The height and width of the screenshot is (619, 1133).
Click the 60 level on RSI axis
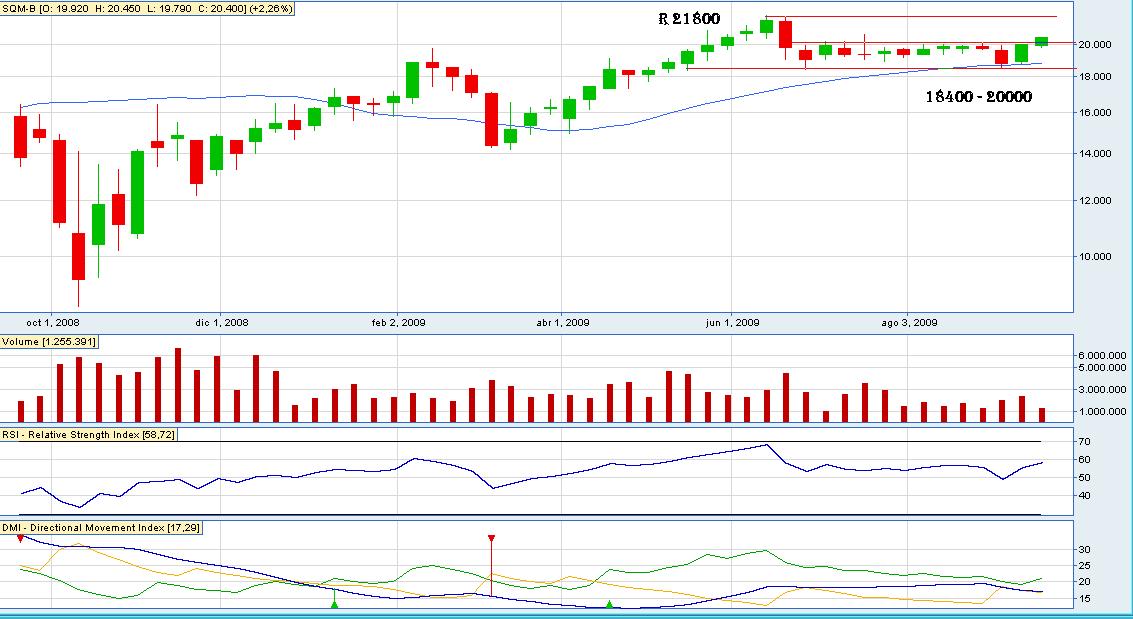(x=1085, y=459)
